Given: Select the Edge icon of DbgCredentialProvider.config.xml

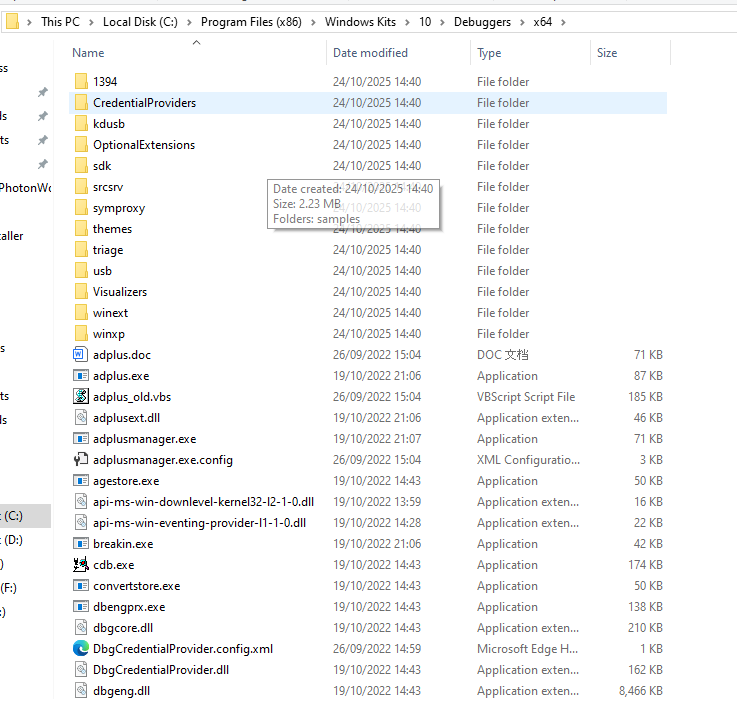Looking at the screenshot, I should tap(80, 648).
